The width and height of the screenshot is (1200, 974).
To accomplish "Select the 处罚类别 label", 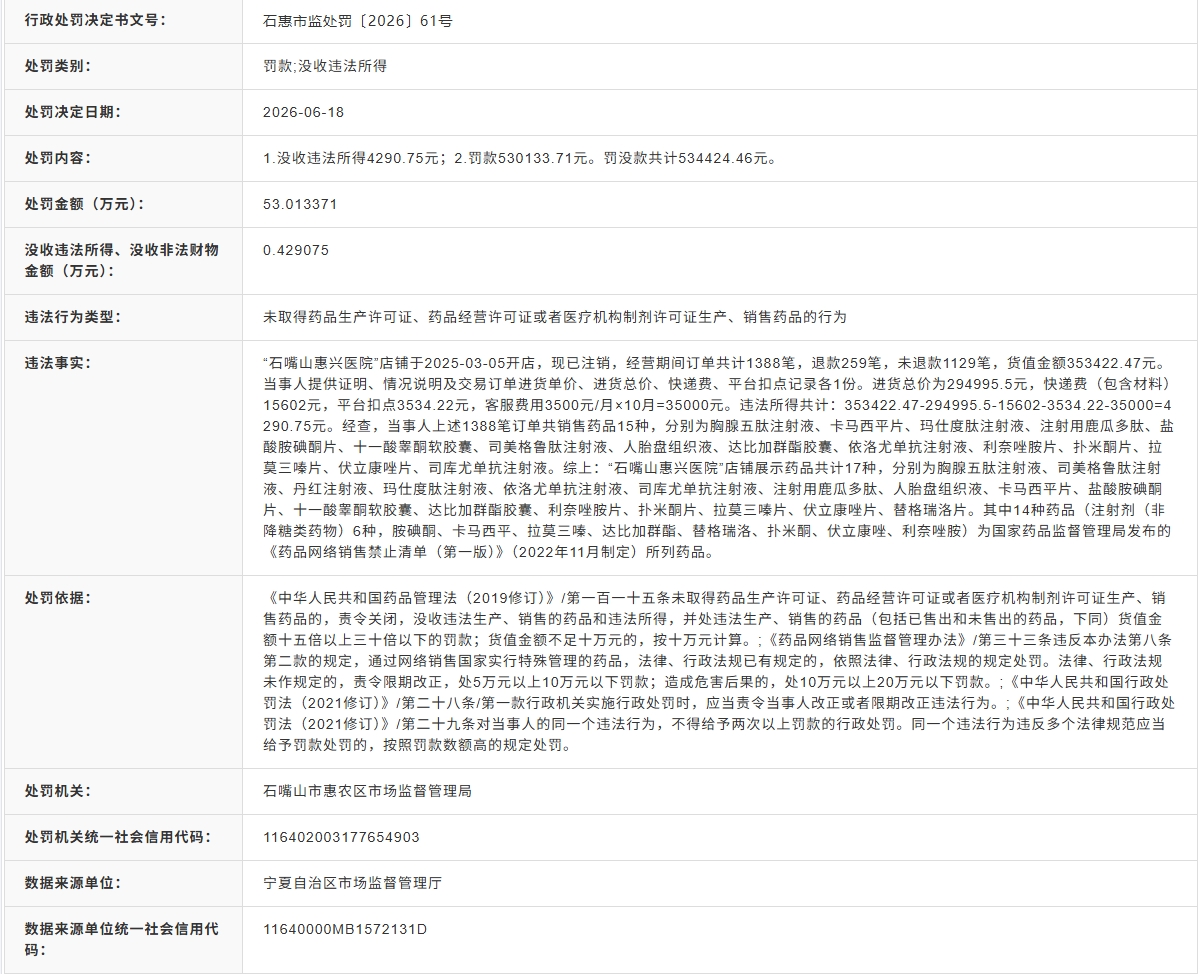I will pyautogui.click(x=58, y=66).
